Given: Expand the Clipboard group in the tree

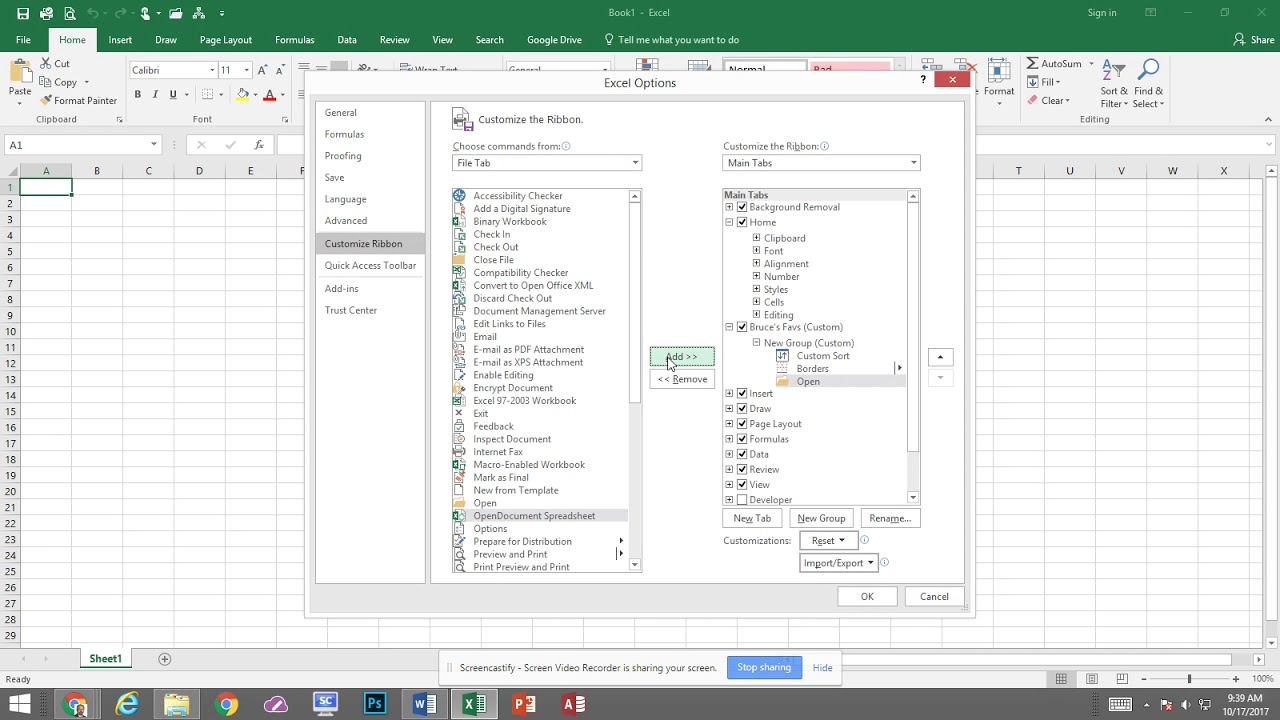Looking at the screenshot, I should (x=756, y=238).
